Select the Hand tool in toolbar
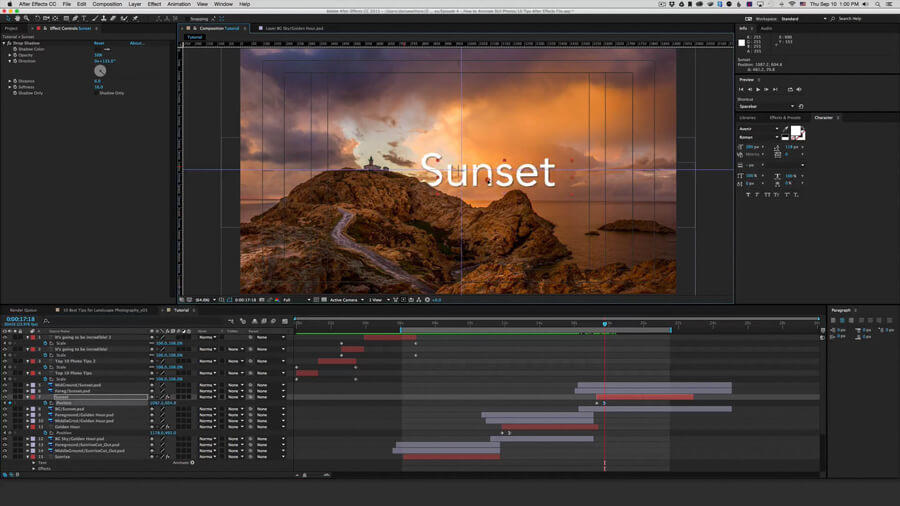Image resolution: width=900 pixels, height=506 pixels. point(18,18)
